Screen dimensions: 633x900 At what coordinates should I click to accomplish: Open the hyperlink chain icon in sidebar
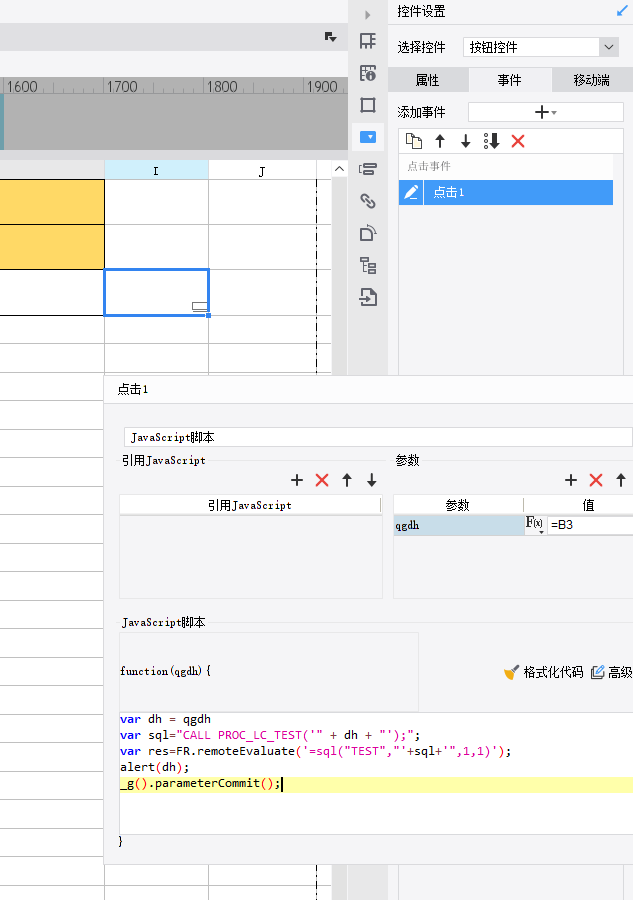point(368,201)
